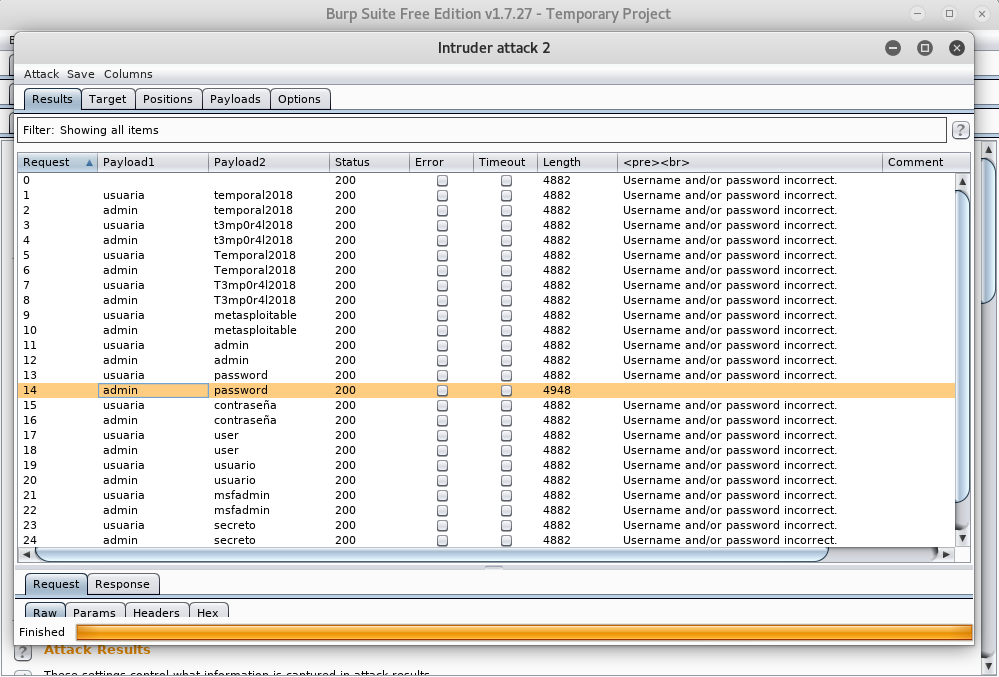The height and width of the screenshot is (677, 999).
Task: Toggle the Timeout checkbox for request 0
Action: [506, 180]
